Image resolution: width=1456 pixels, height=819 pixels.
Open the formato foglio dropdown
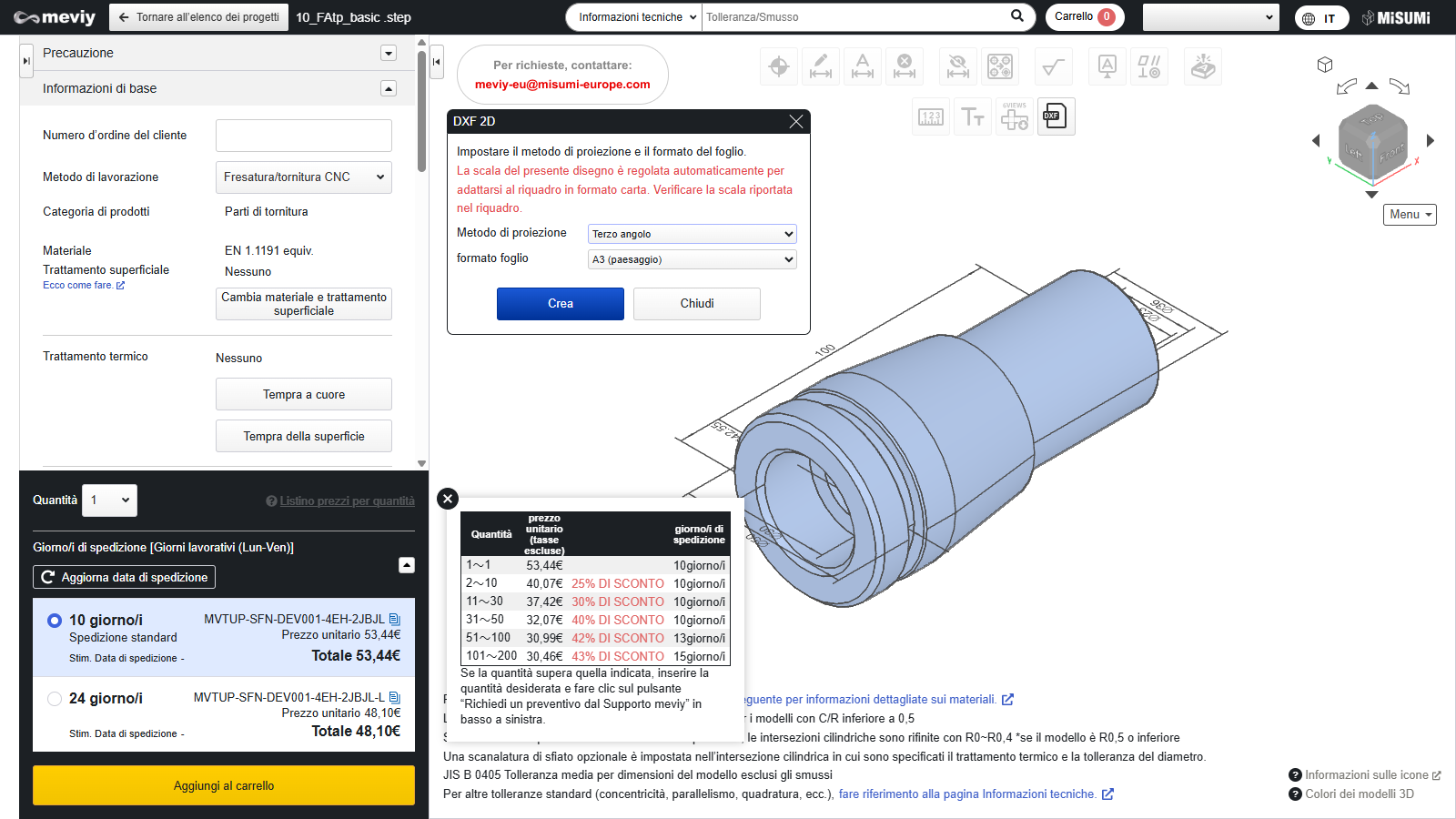(x=692, y=259)
